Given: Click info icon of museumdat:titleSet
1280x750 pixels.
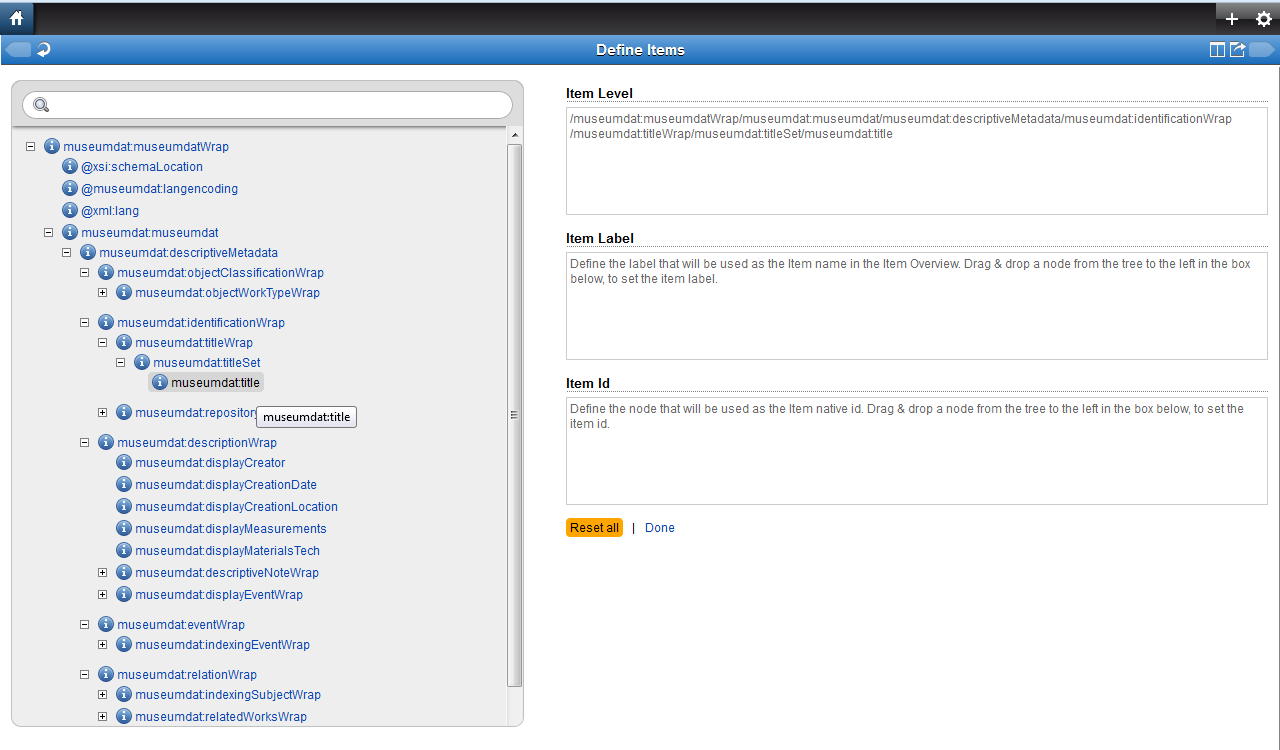Looking at the screenshot, I should click(x=142, y=362).
